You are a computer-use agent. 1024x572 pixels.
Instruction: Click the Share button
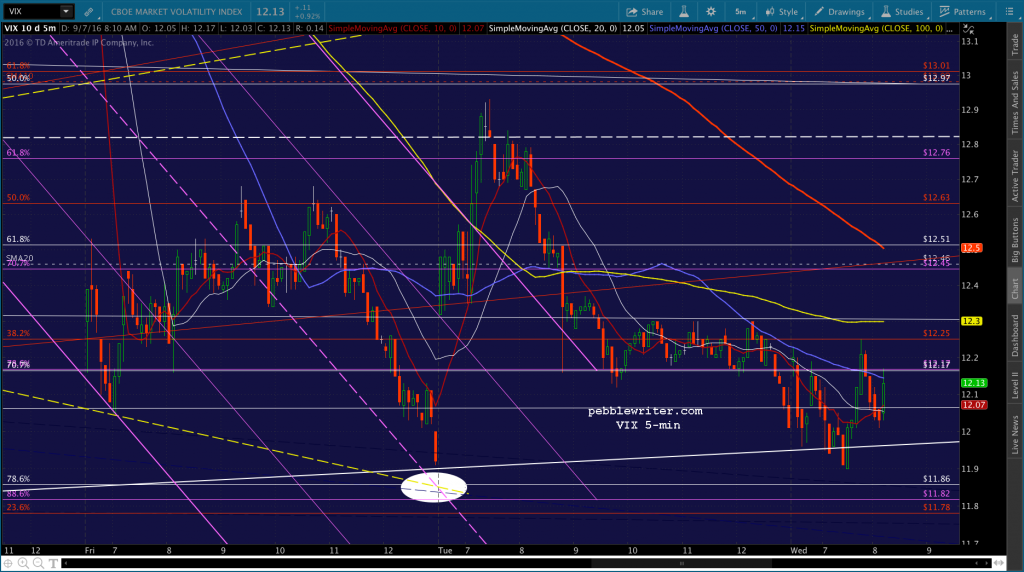(x=645, y=12)
